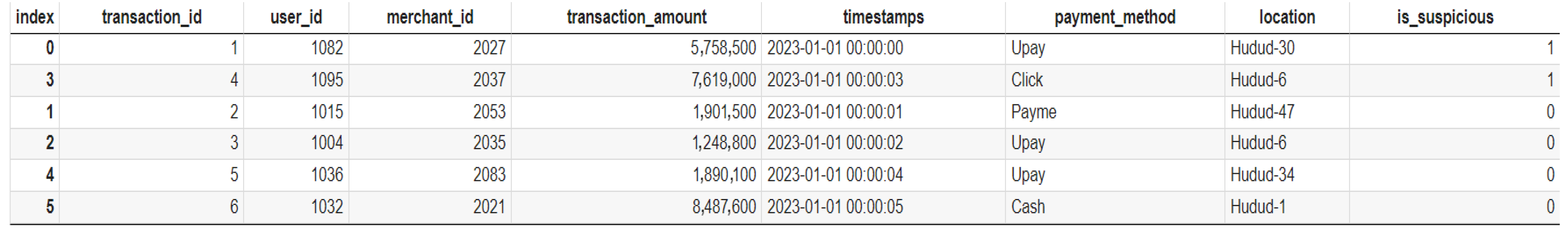Click the index column header
Image resolution: width=1568 pixels, height=234 pixels.
point(35,17)
